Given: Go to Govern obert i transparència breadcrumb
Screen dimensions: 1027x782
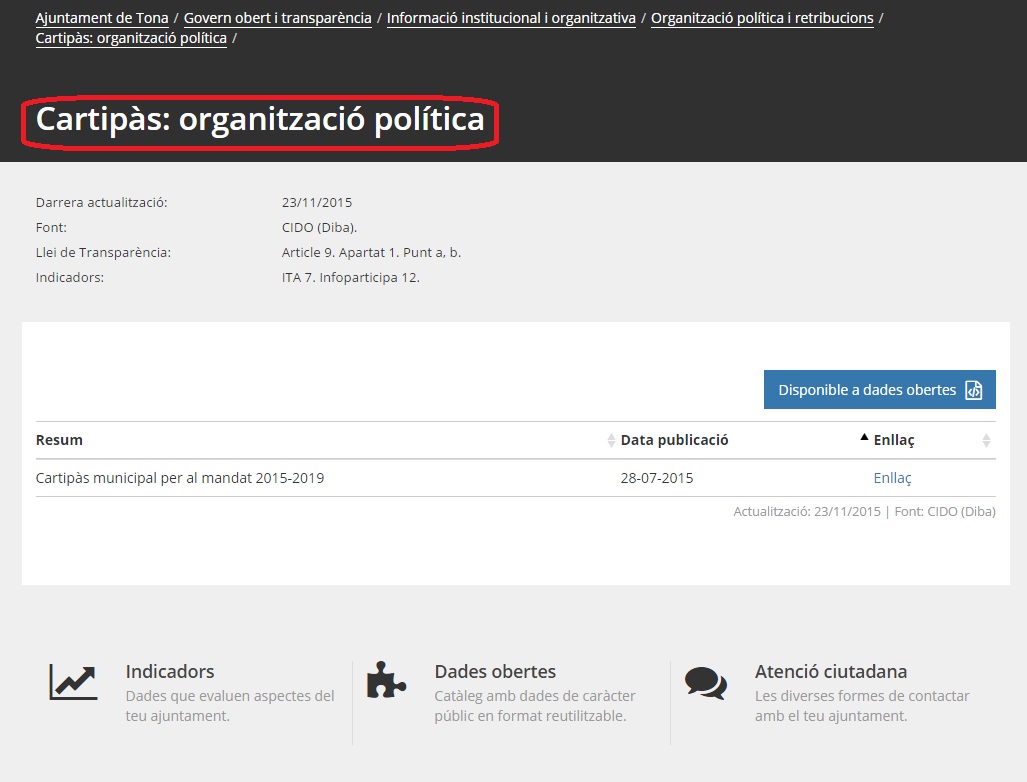Looking at the screenshot, I should coord(277,18).
